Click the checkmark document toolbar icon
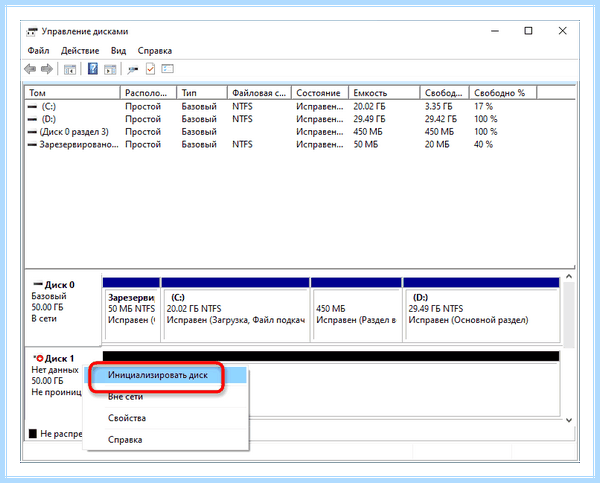Image resolution: width=600 pixels, height=483 pixels. click(150, 69)
